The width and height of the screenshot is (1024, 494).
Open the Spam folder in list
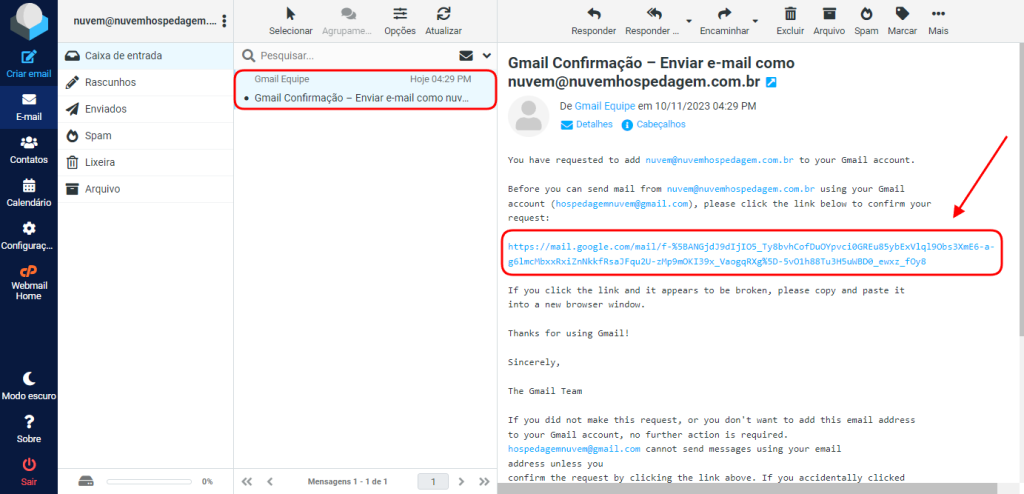[x=145, y=136]
